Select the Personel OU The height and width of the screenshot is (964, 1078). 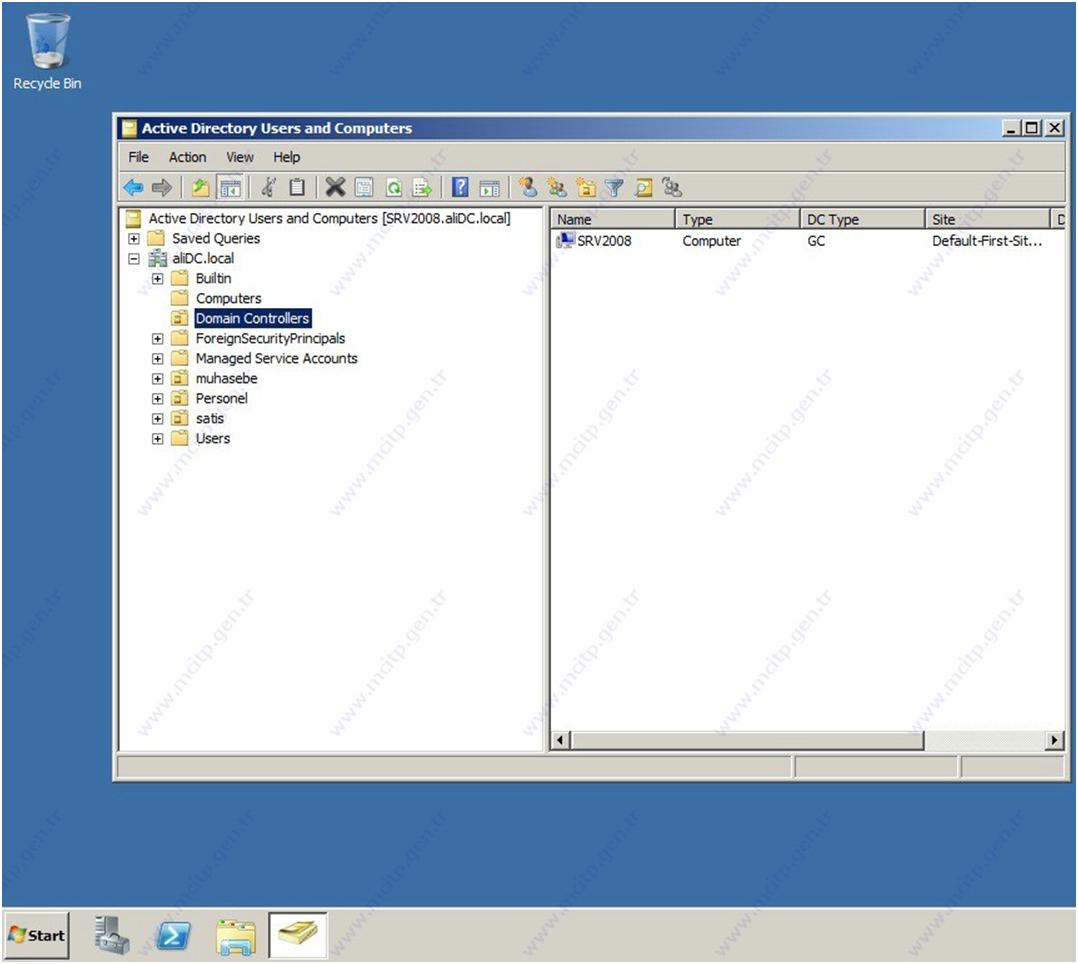click(221, 399)
